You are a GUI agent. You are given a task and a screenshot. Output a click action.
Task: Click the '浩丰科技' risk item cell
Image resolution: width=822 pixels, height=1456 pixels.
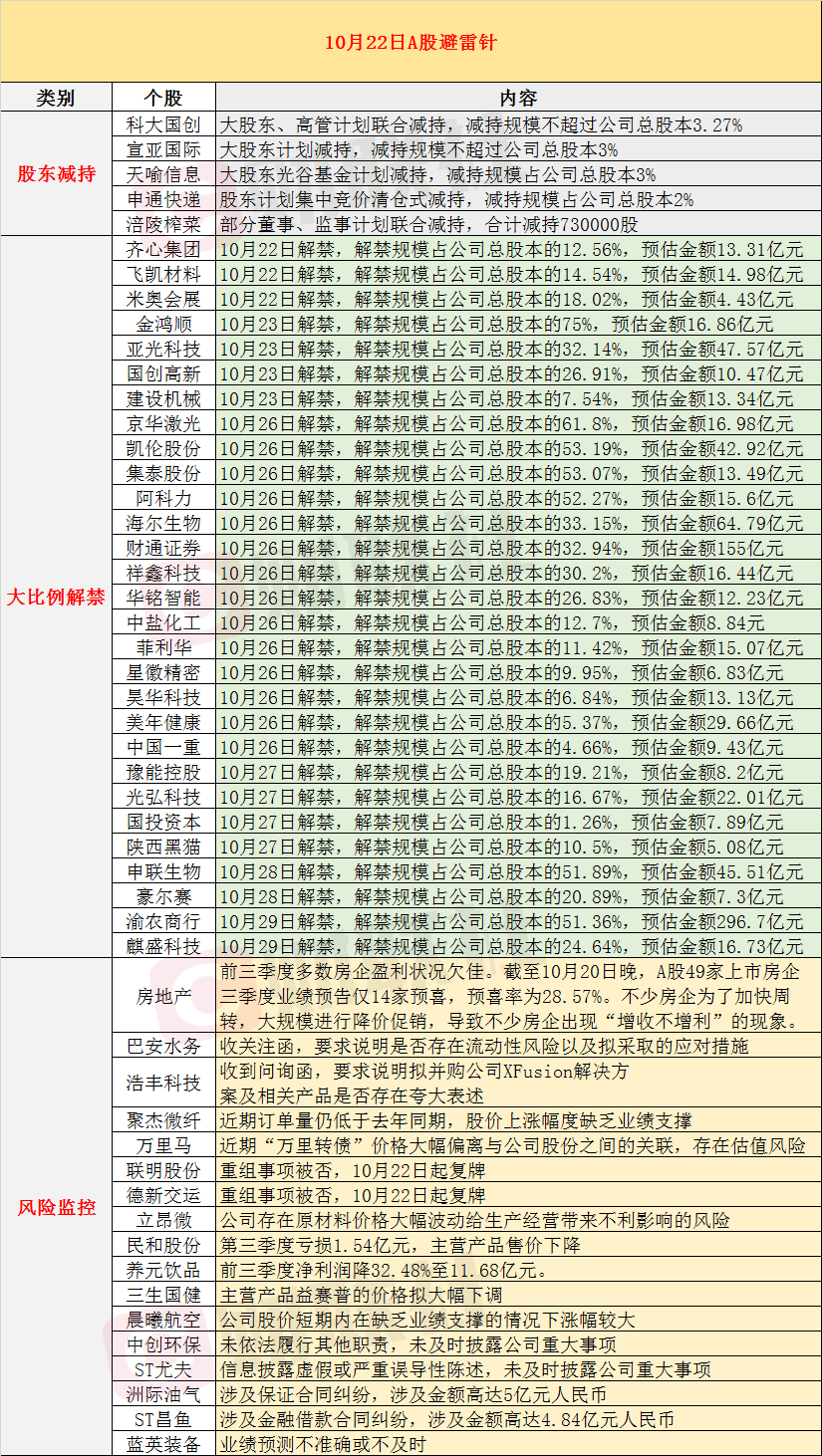163,1083
